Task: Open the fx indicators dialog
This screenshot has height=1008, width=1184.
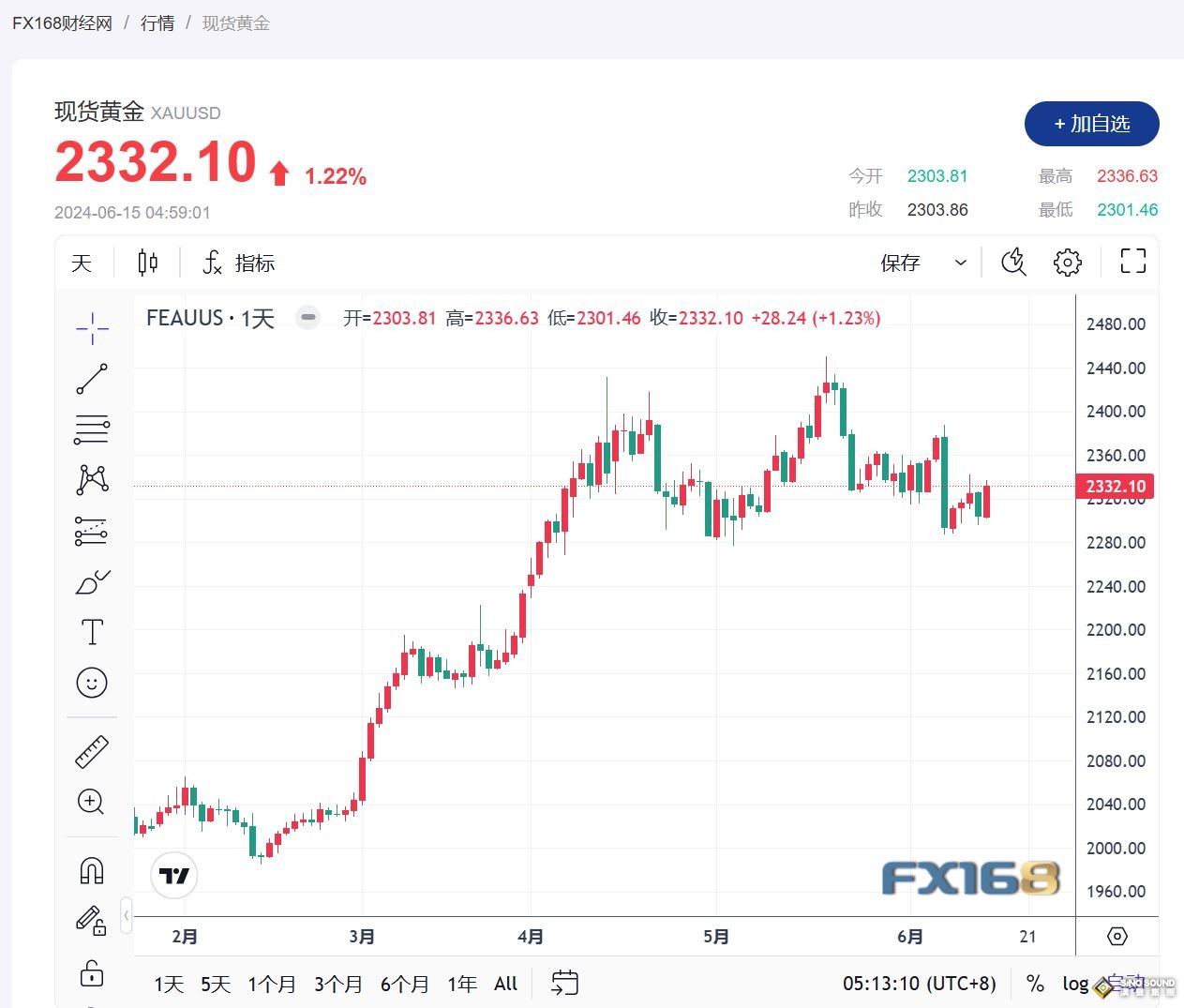Action: (x=238, y=263)
